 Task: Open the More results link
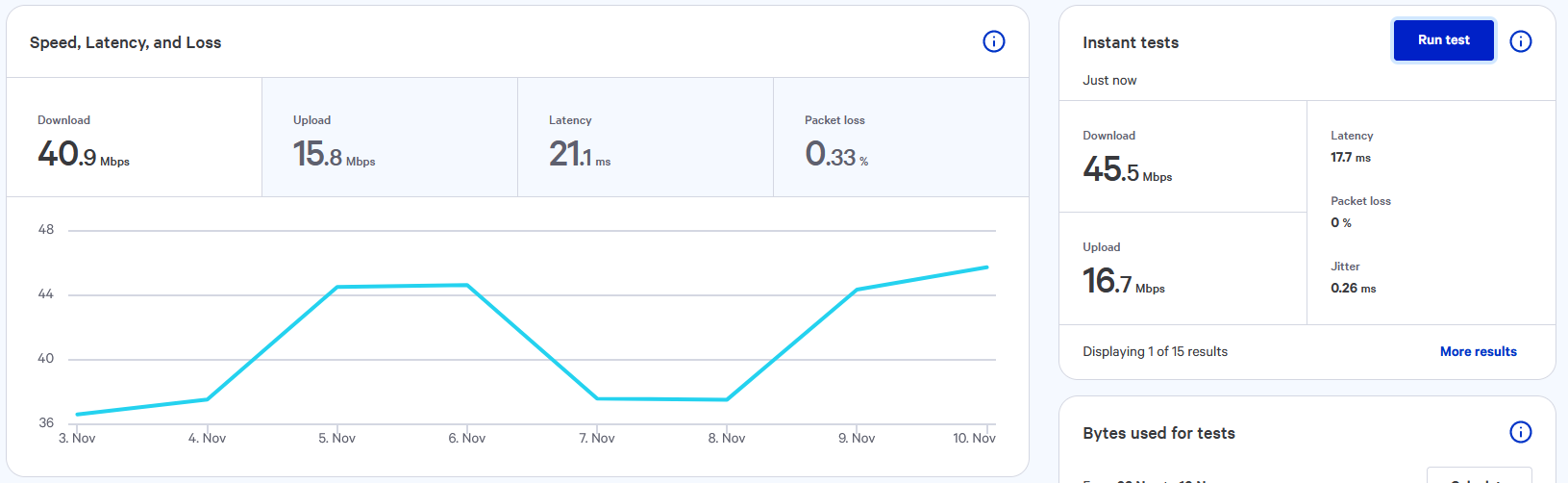tap(1478, 352)
